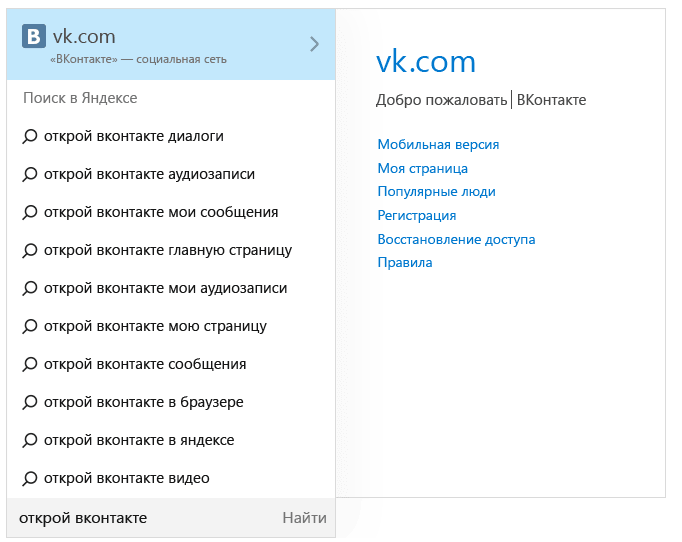Open the vk.com title in the left result
The height and width of the screenshot is (542, 682).
point(84,37)
